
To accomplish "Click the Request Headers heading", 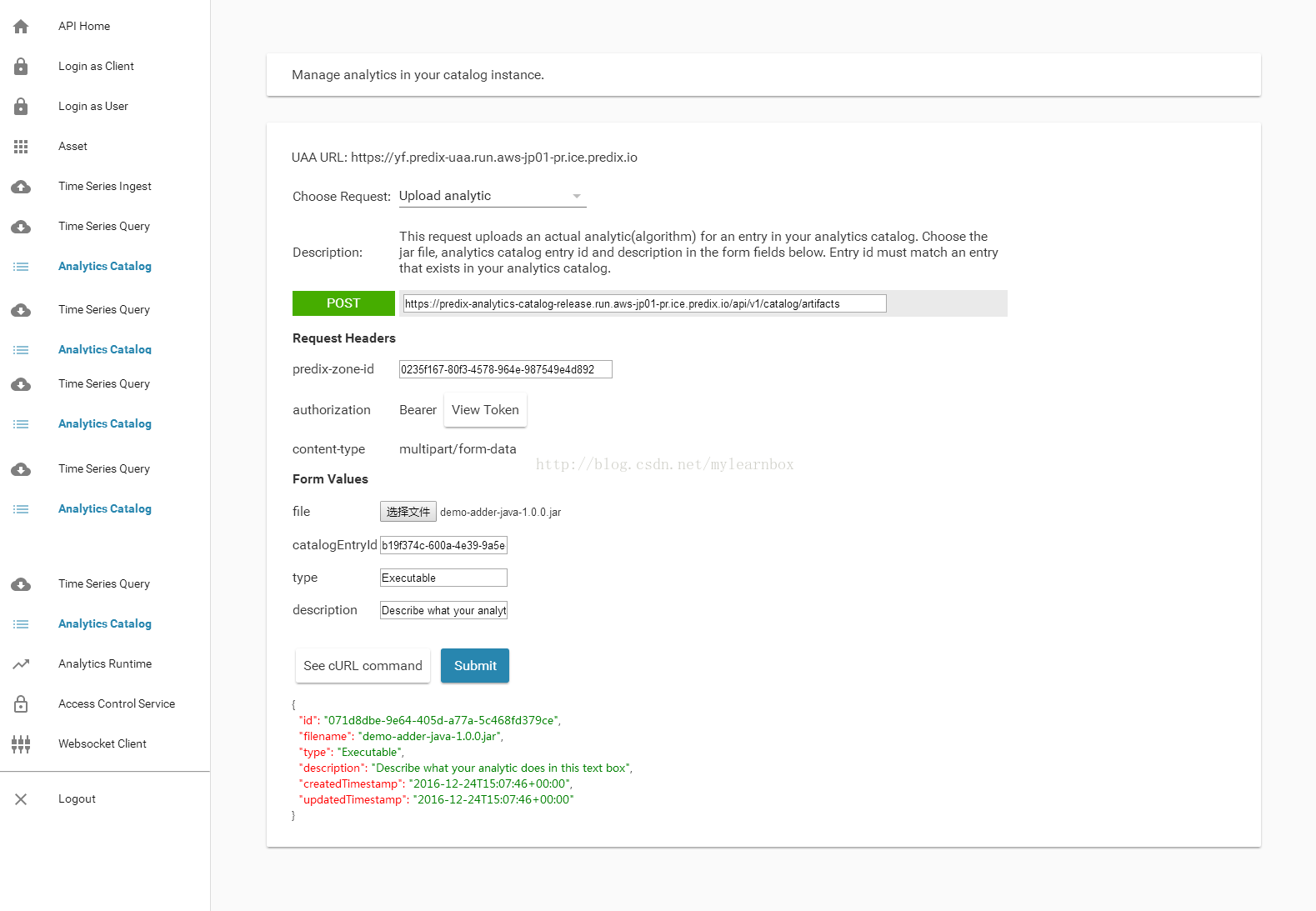I will pos(344,338).
